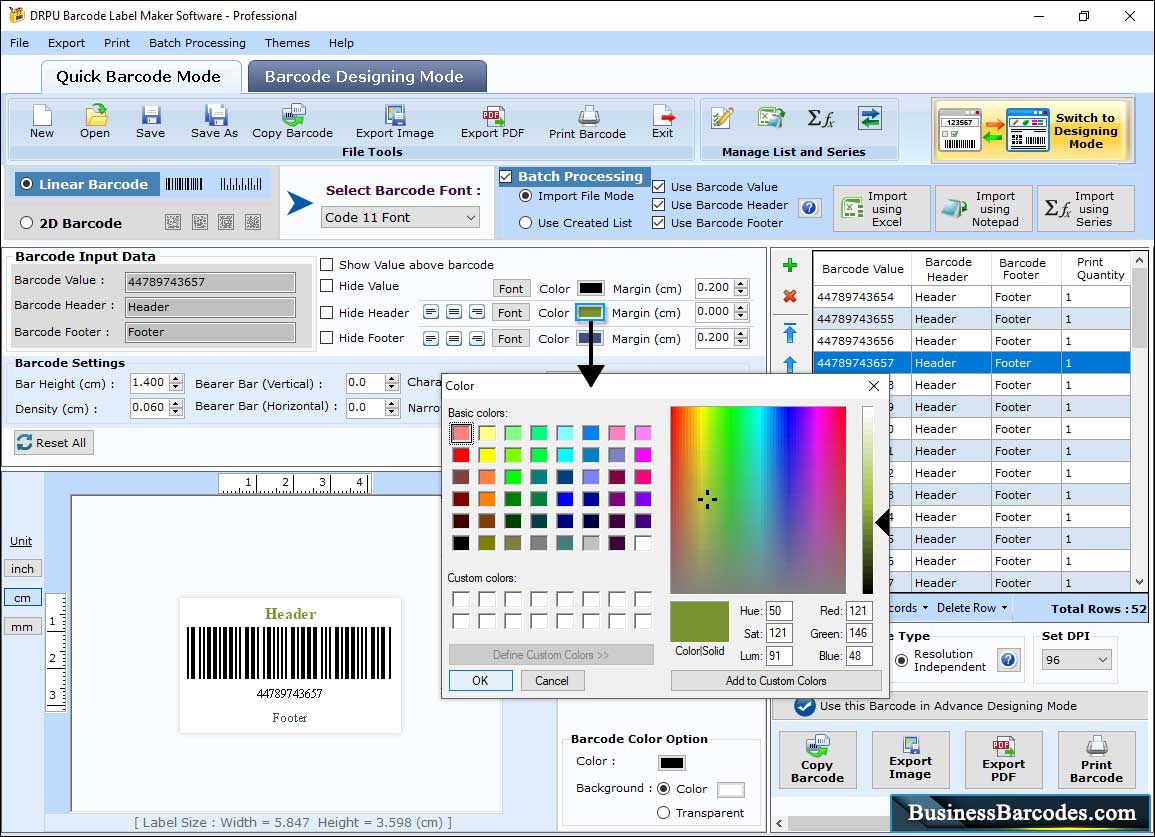
Task: Select the cm unit button
Action: (x=23, y=598)
